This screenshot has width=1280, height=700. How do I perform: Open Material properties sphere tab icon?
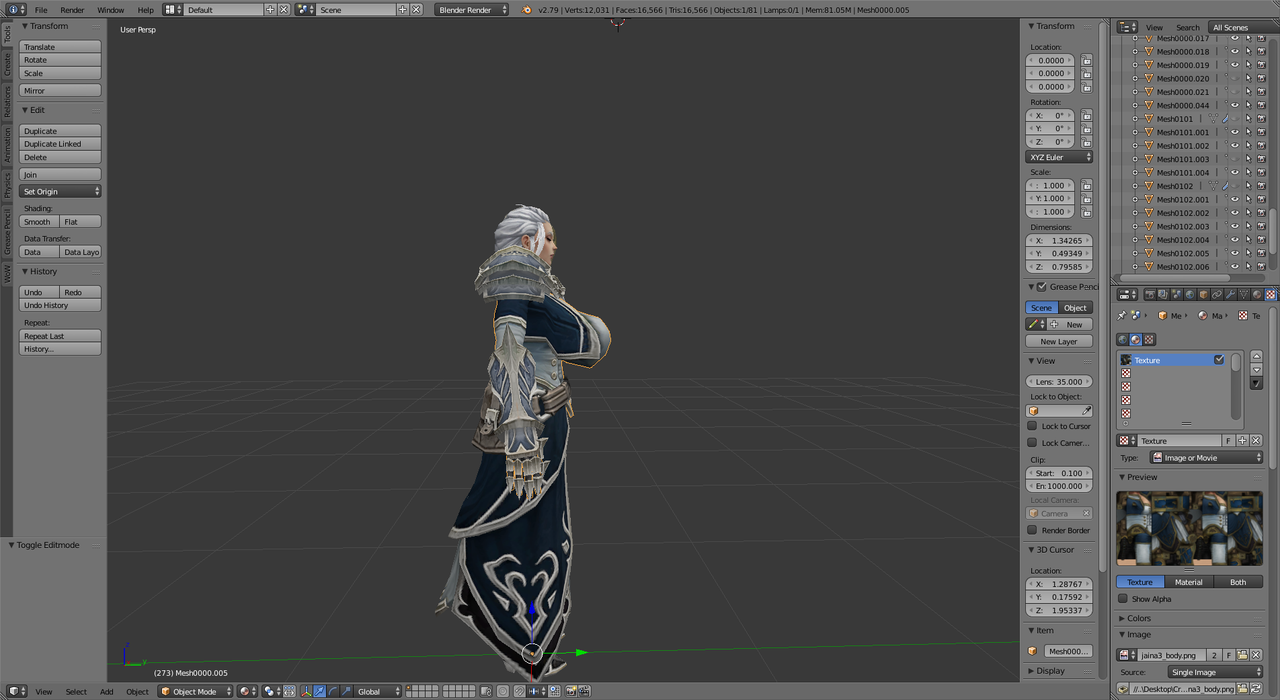(x=1257, y=294)
